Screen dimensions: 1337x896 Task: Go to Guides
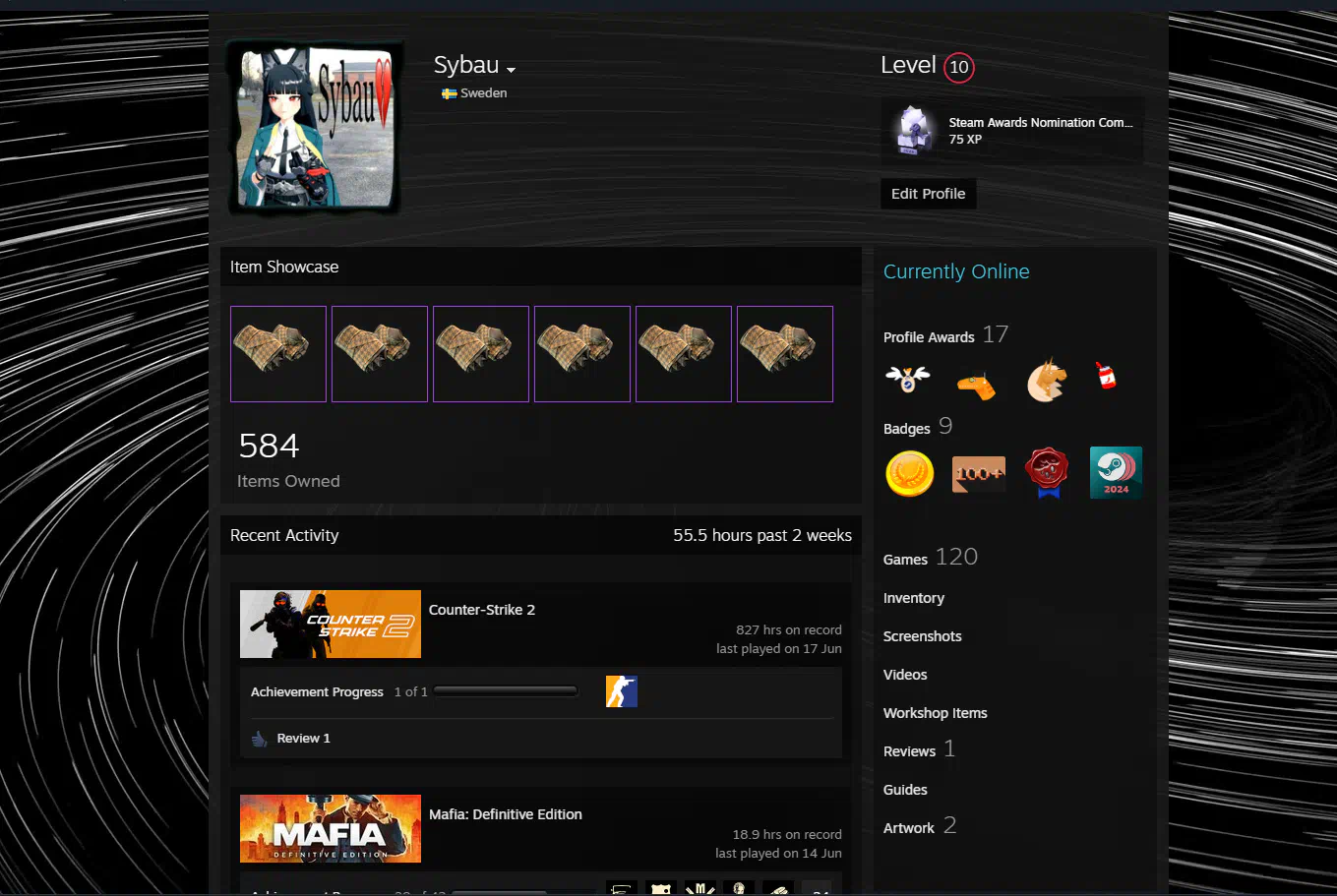(x=905, y=790)
